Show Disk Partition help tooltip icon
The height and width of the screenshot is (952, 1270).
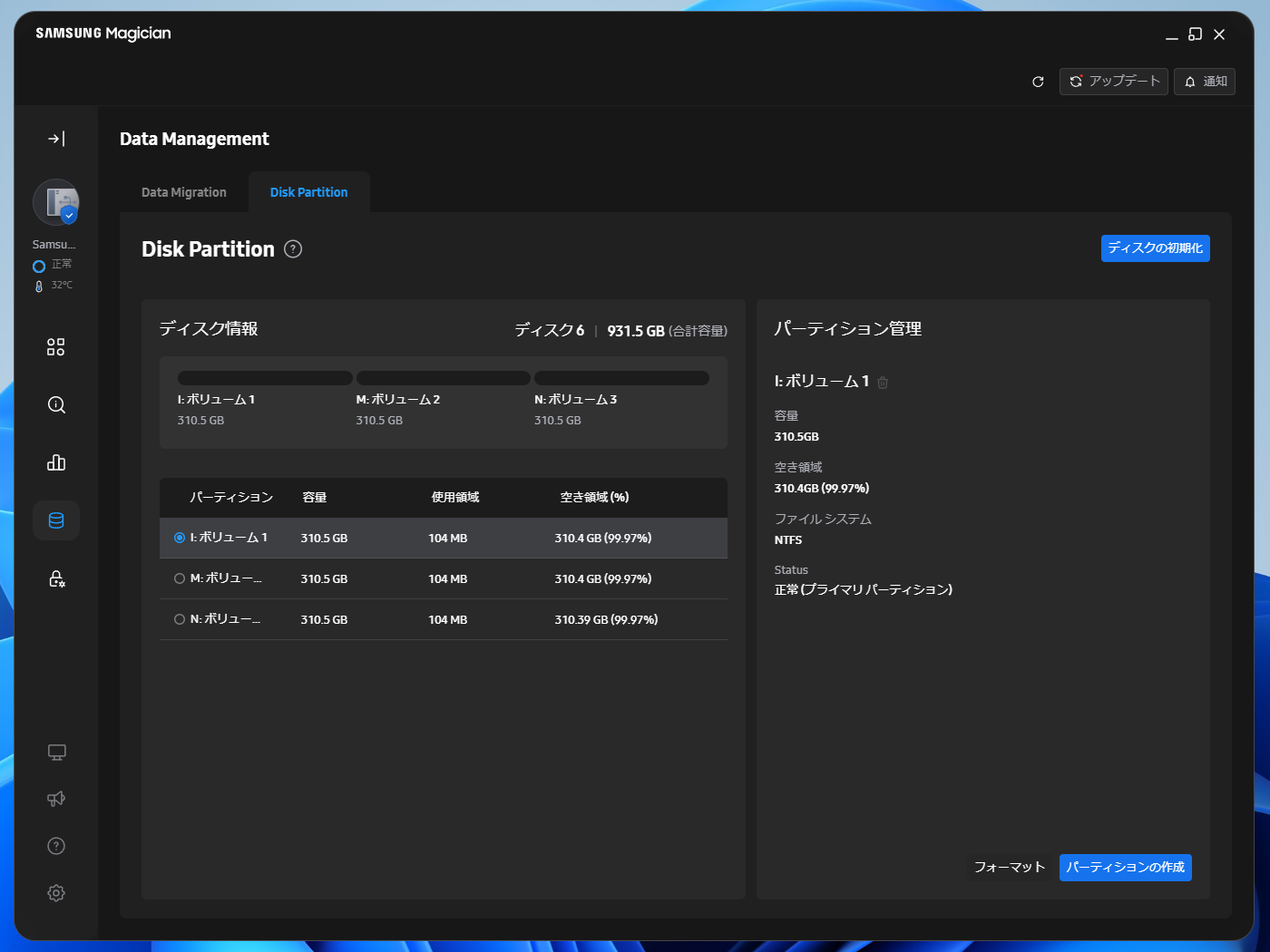pos(293,248)
